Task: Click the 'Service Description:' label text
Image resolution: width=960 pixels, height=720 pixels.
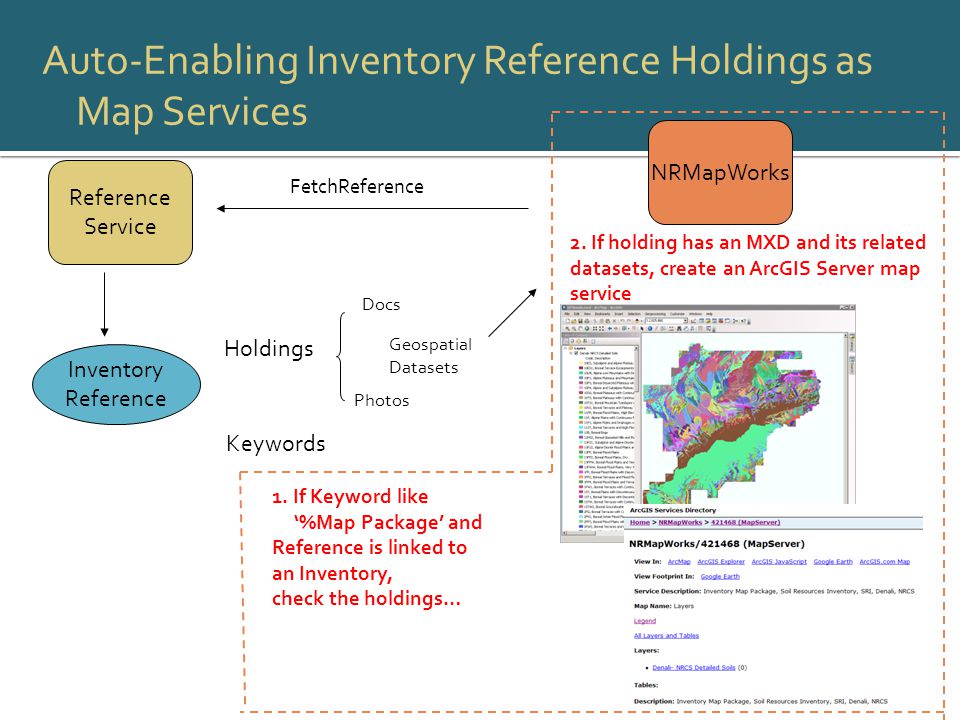Action: [x=667, y=591]
